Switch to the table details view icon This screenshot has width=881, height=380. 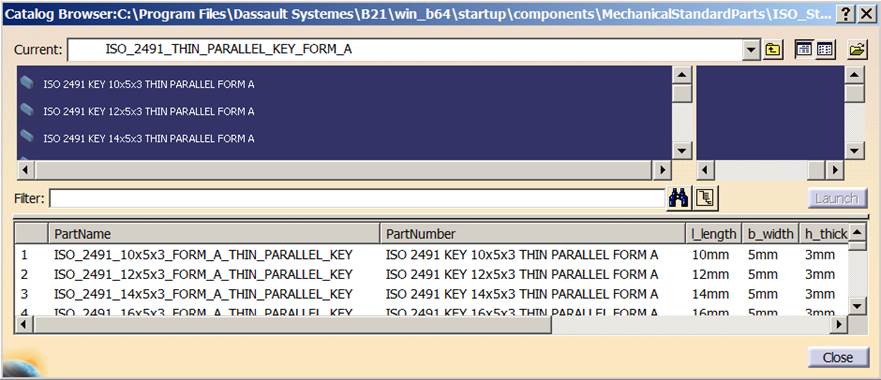825,50
